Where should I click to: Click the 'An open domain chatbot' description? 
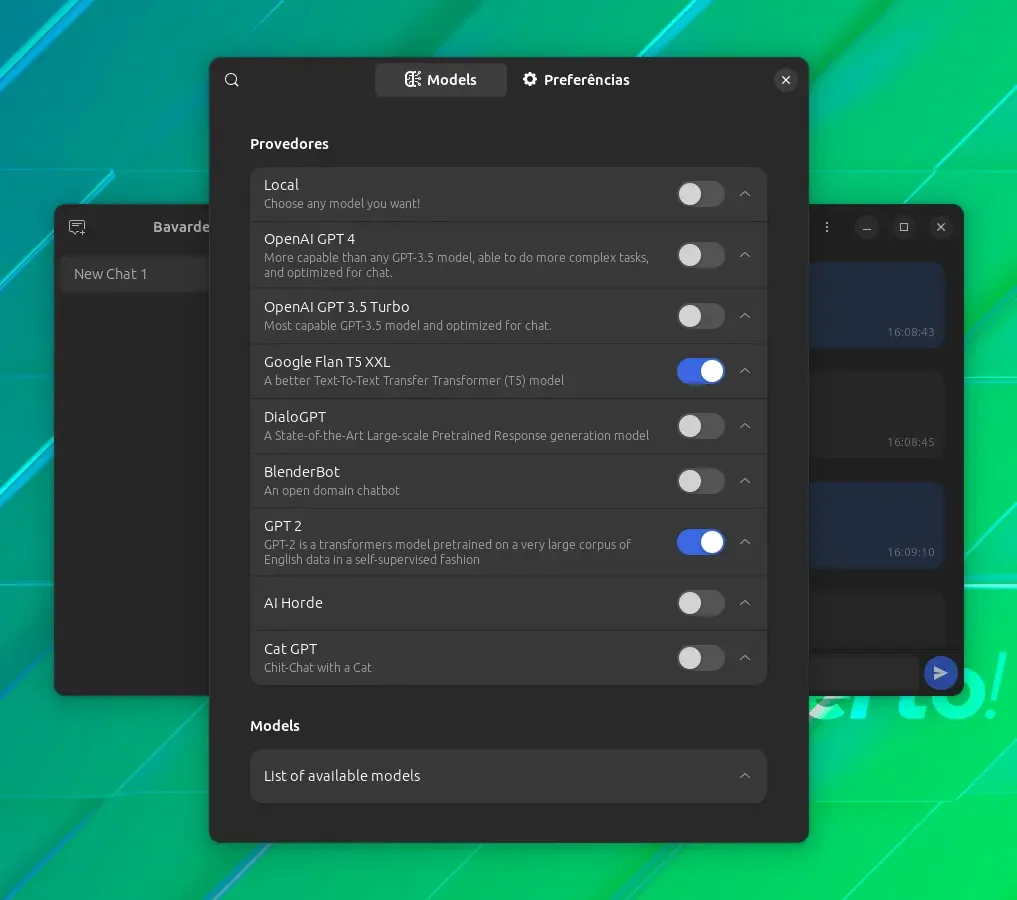[331, 490]
